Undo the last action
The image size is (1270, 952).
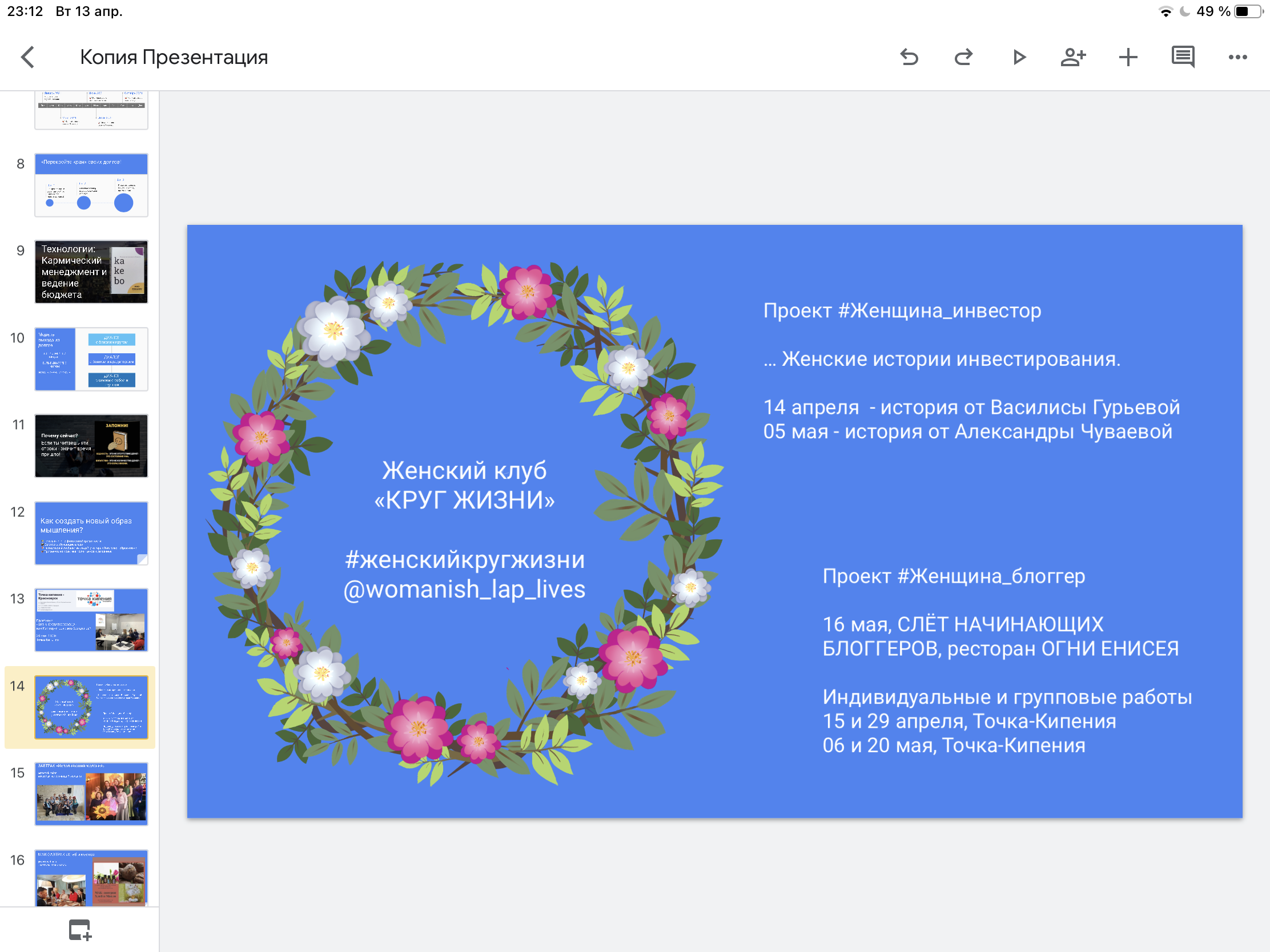tap(909, 57)
